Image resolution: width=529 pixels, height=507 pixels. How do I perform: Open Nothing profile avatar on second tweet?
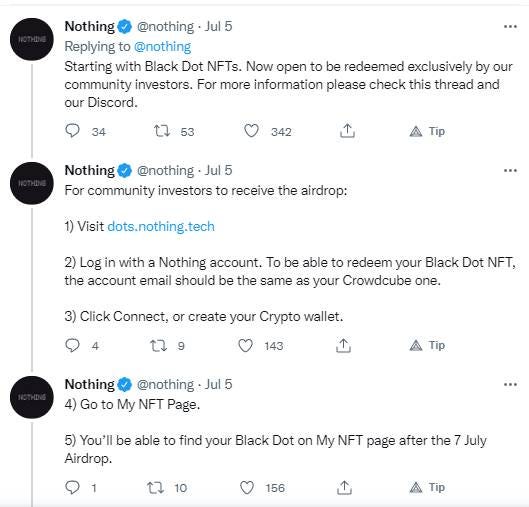coord(32,183)
